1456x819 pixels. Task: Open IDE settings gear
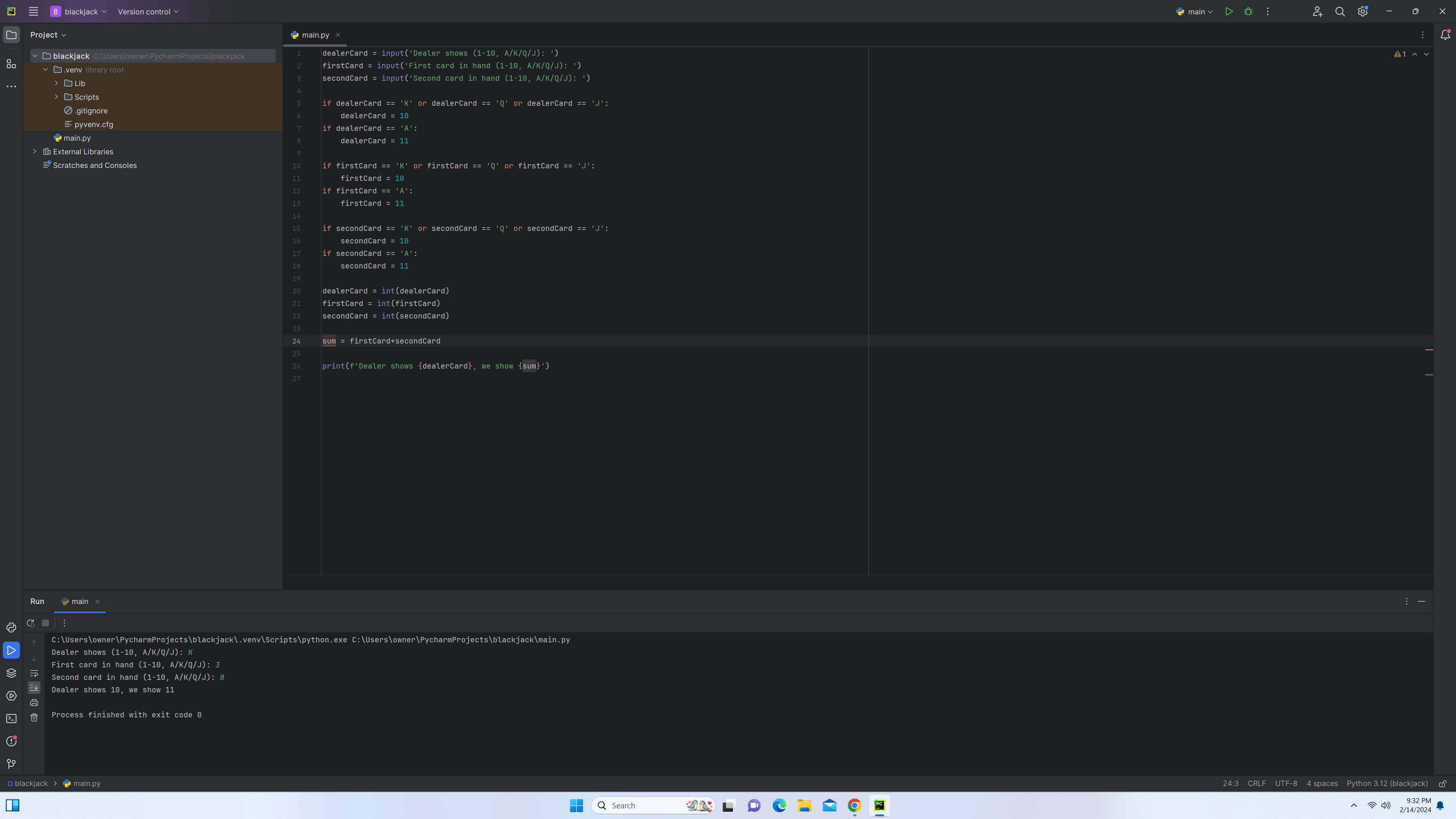(1363, 11)
